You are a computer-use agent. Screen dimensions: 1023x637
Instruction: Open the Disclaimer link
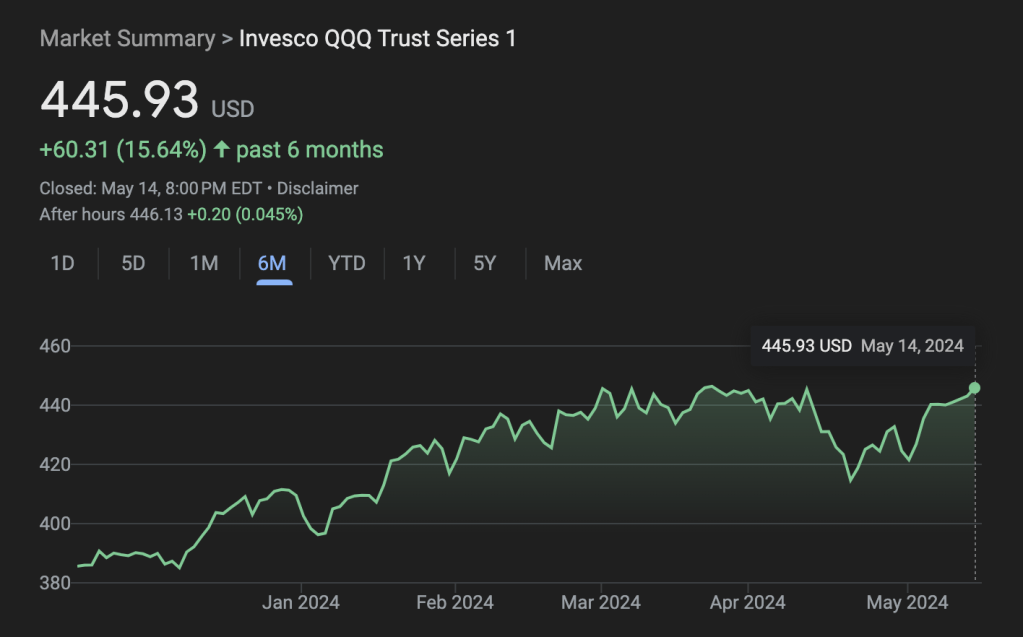(317, 188)
